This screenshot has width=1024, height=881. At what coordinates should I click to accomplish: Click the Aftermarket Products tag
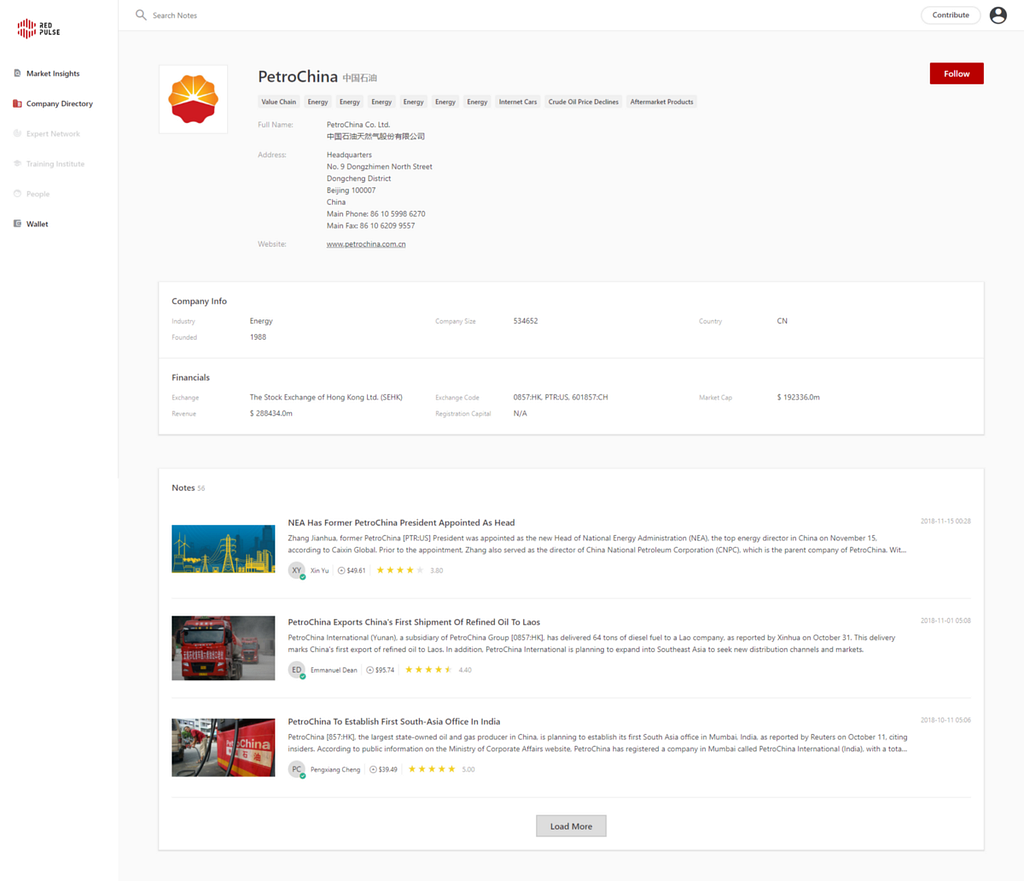pos(662,102)
